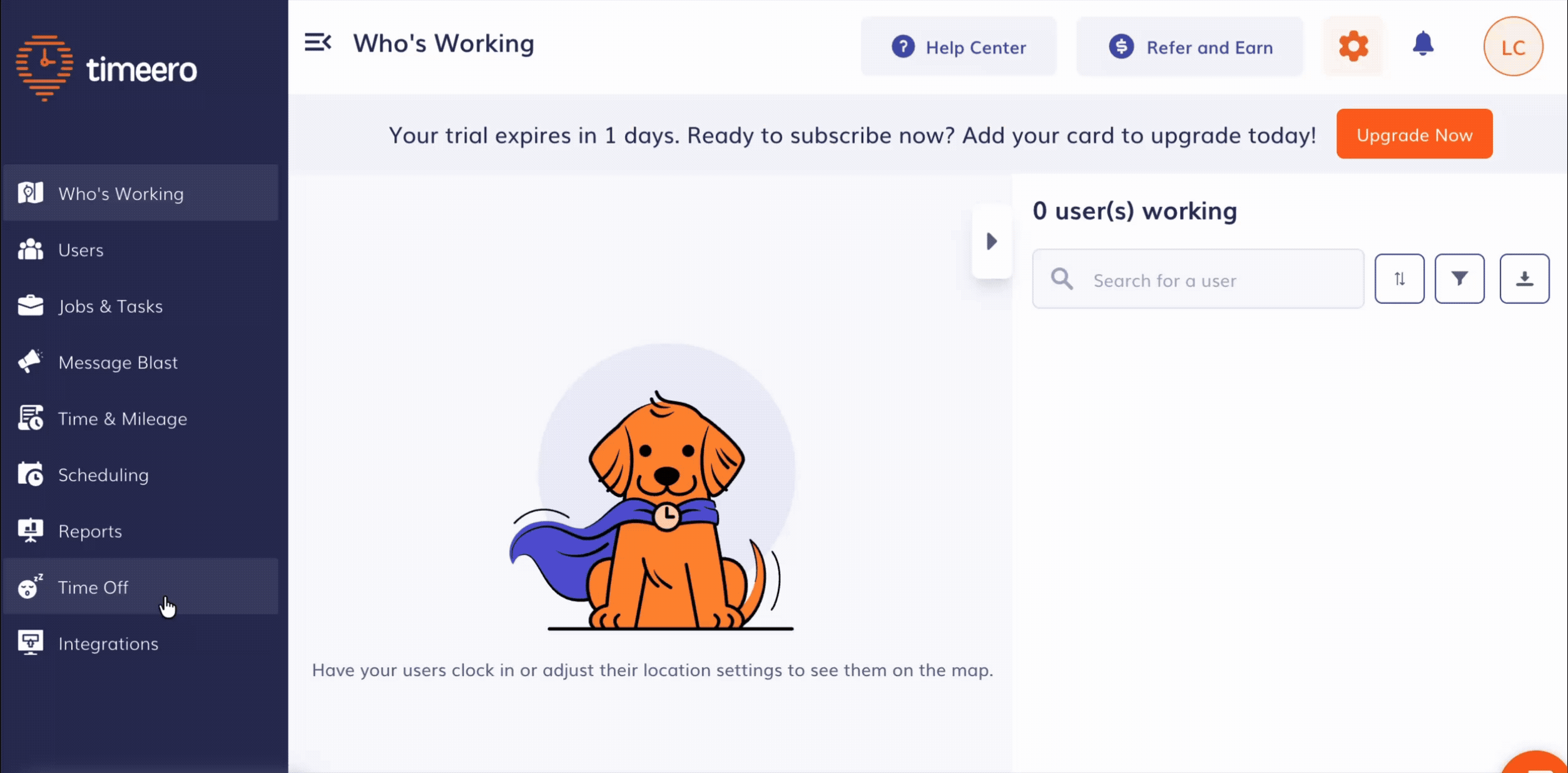Click the settings gear icon

[1353, 46]
